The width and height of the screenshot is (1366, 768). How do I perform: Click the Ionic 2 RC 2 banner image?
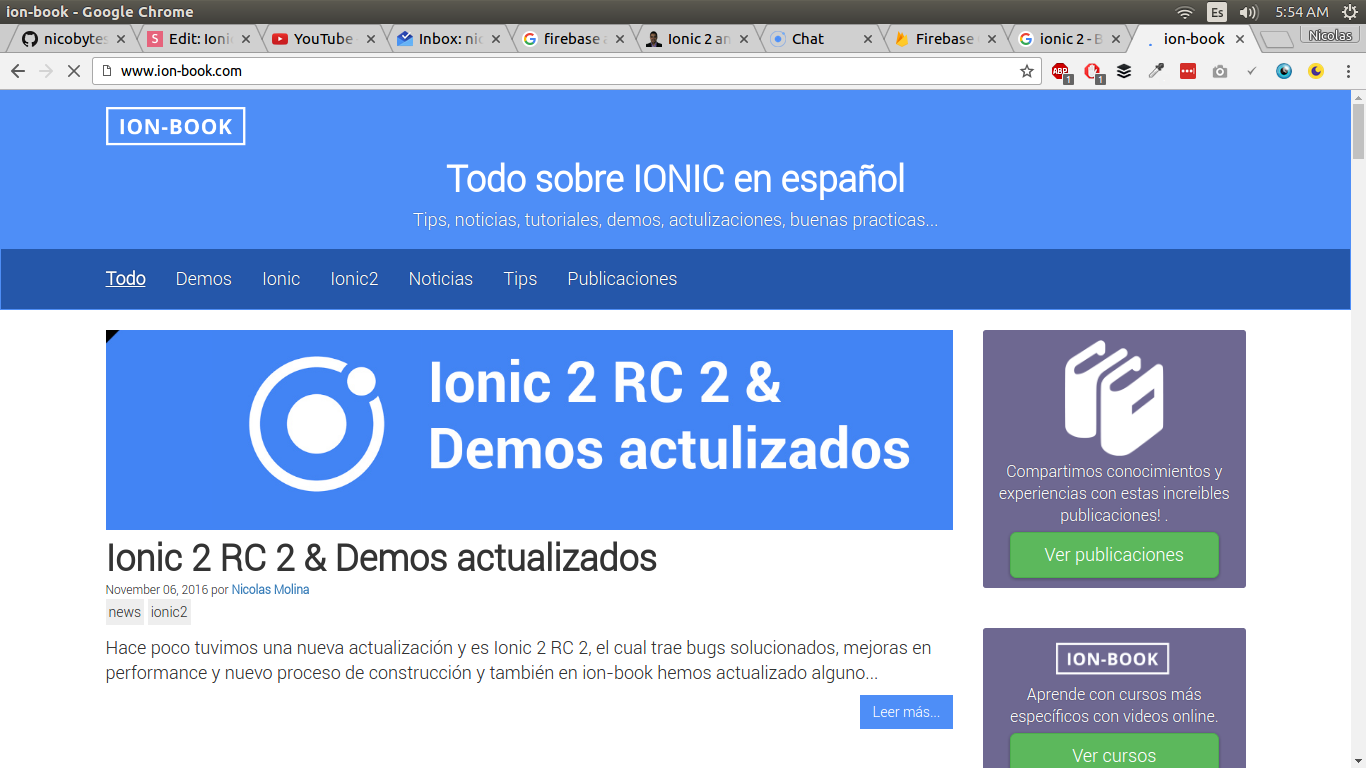(x=529, y=430)
